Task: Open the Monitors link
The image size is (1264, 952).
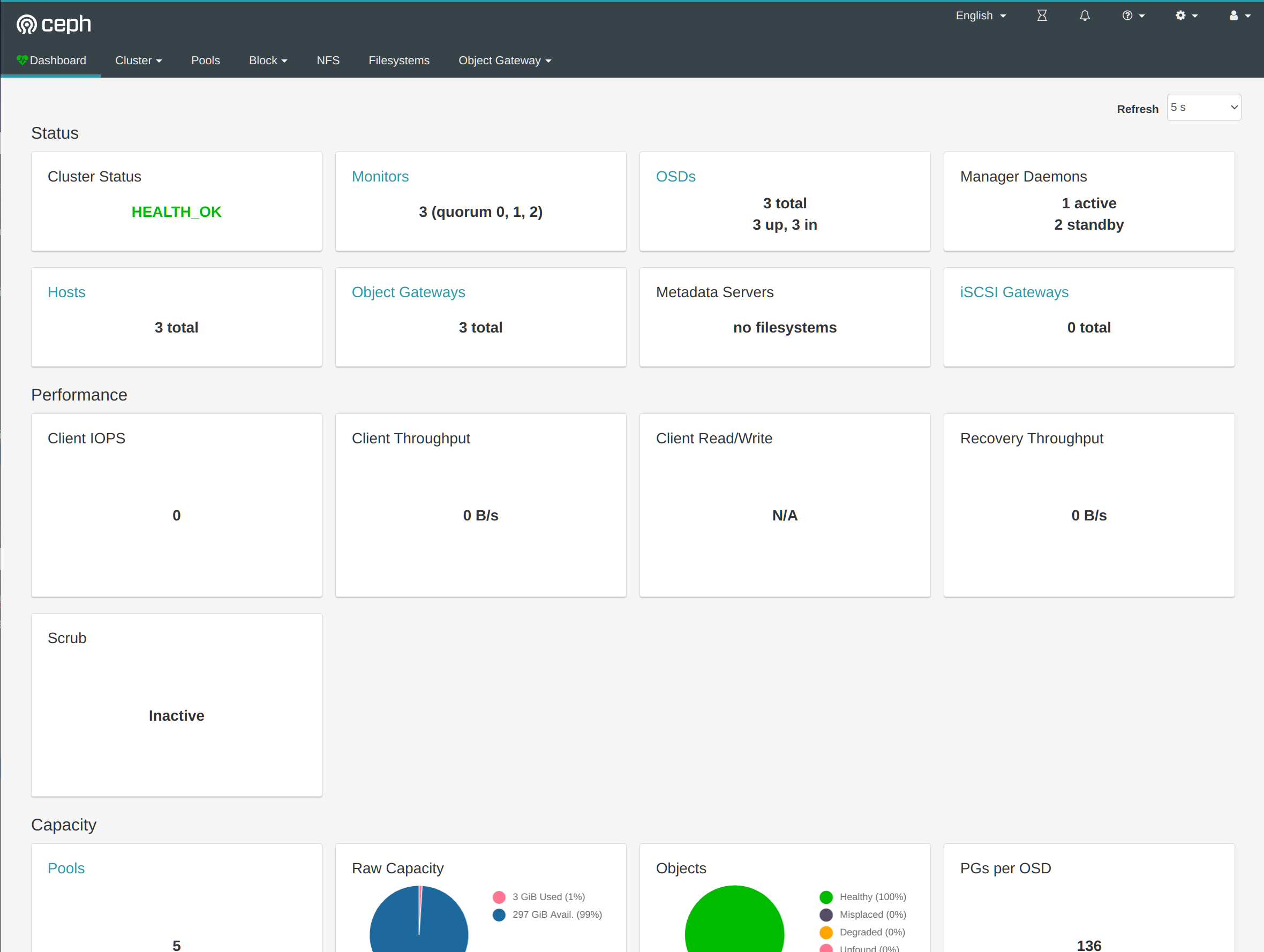Action: coord(380,177)
